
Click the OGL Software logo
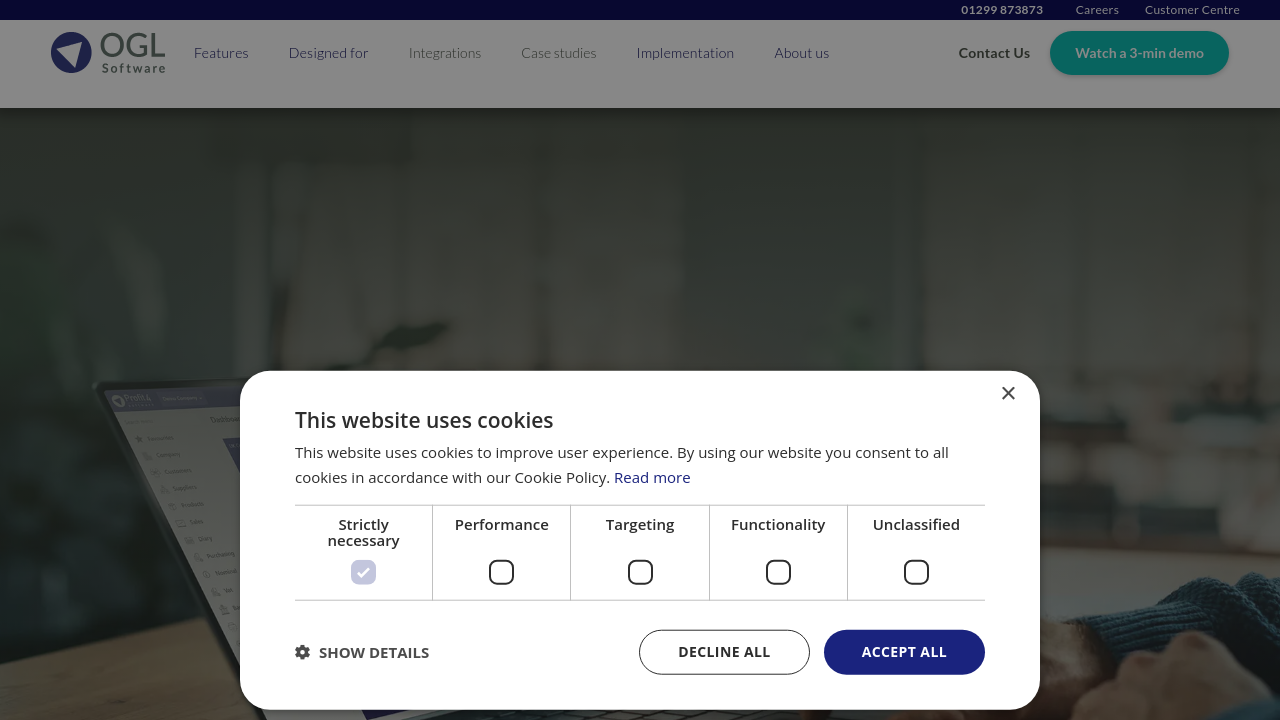[108, 53]
